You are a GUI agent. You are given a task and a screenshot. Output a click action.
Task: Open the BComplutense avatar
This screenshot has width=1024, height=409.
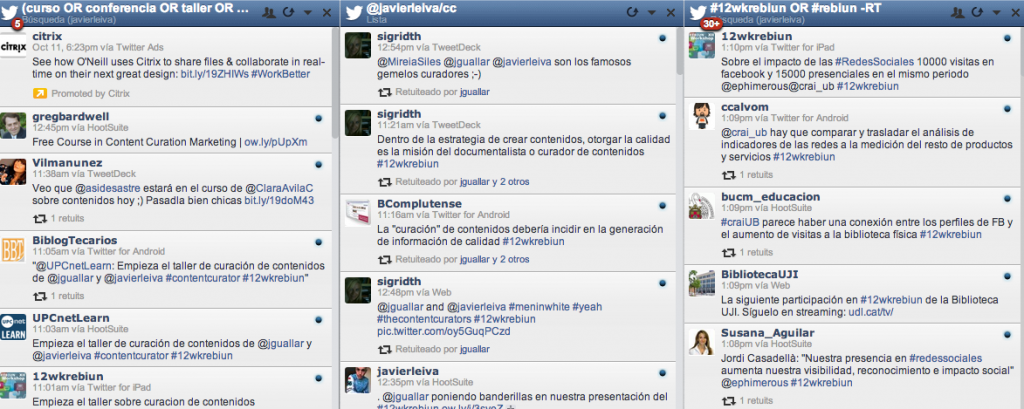(358, 212)
